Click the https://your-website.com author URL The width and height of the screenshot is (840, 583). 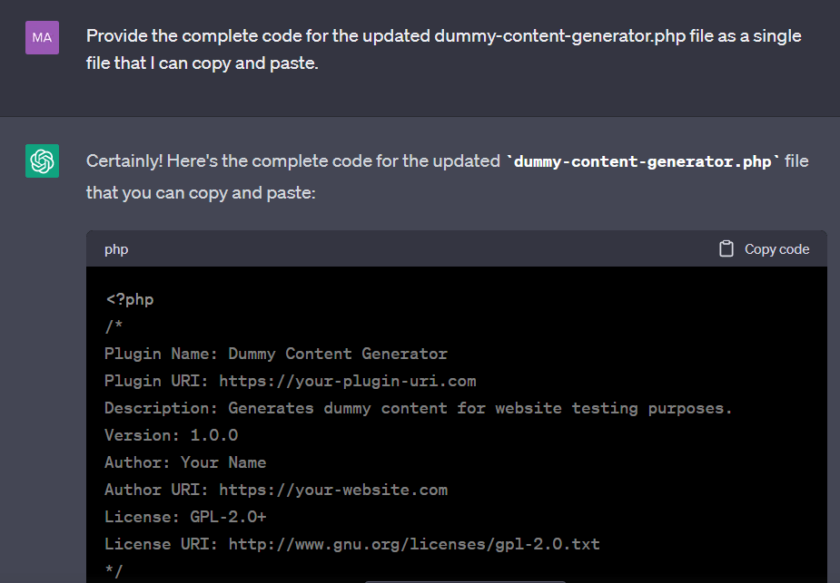click(333, 490)
